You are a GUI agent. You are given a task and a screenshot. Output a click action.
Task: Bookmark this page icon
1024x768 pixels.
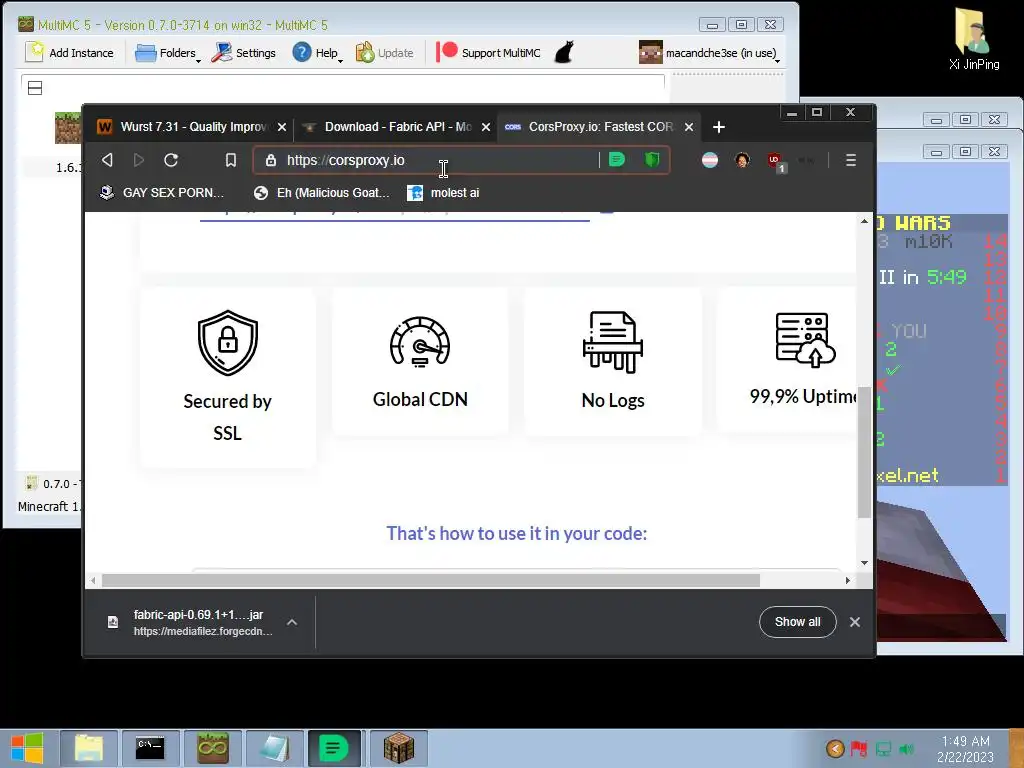[x=231, y=160]
